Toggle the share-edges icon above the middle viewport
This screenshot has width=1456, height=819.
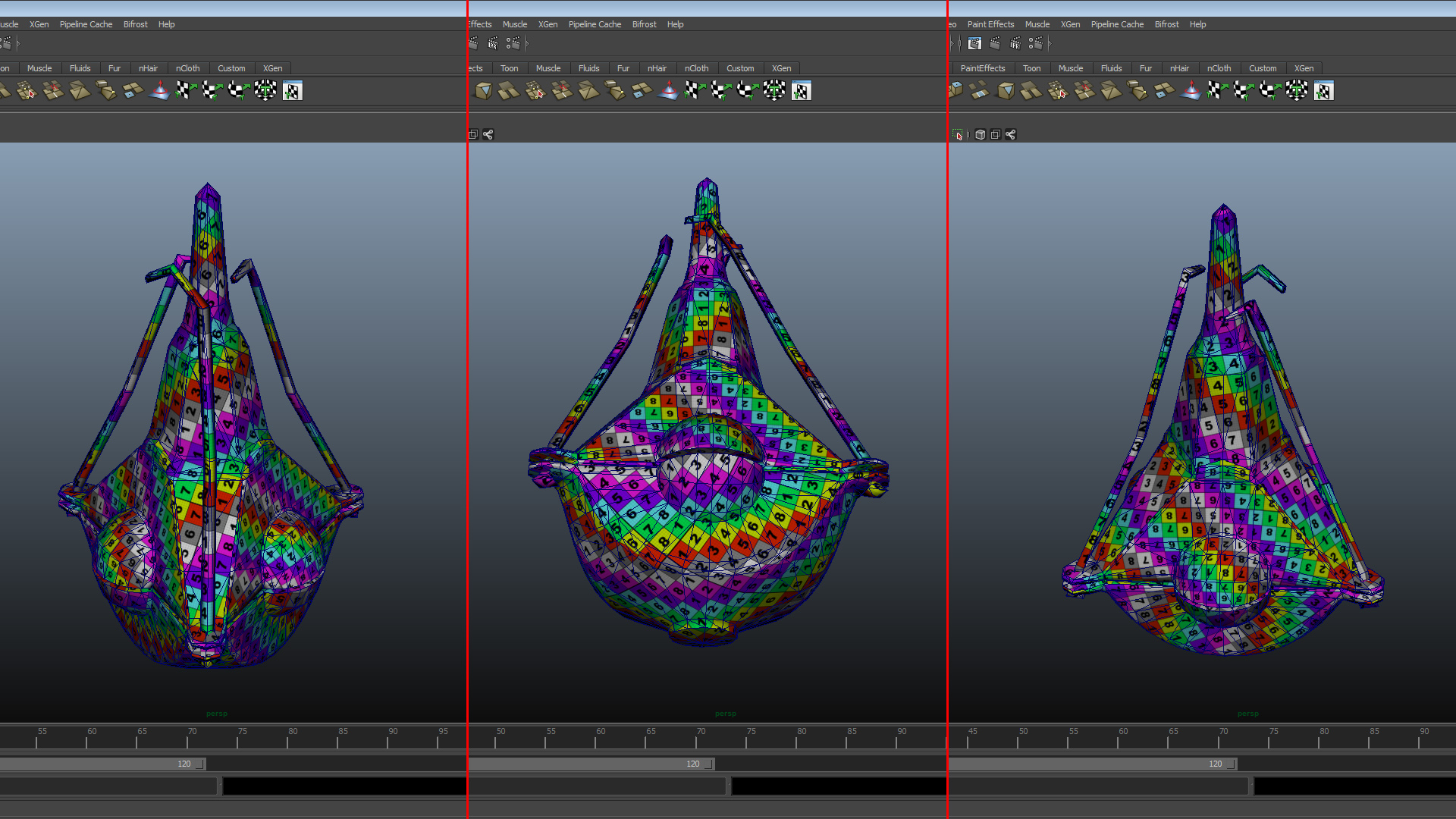488,134
